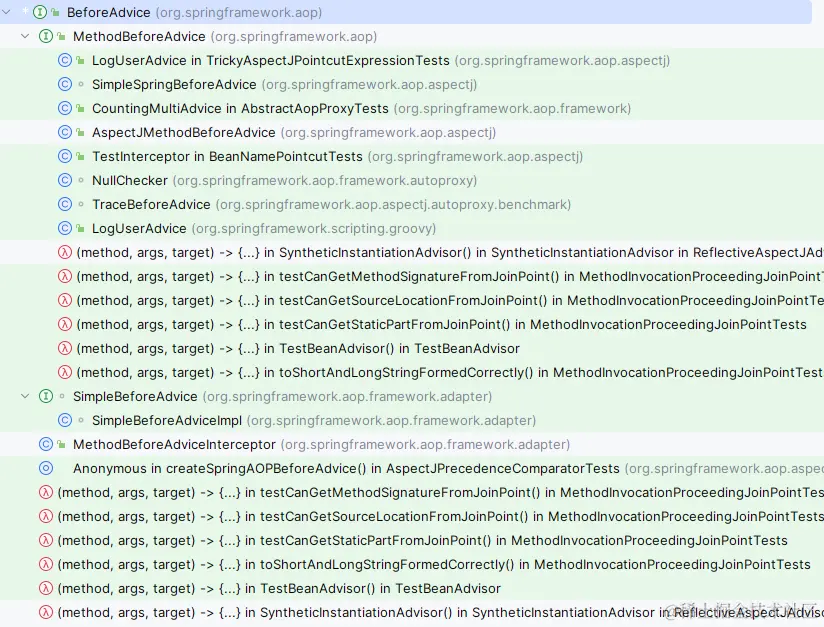Collapse the BeforeAdvice root node
This screenshot has height=627, width=824.
point(7,12)
